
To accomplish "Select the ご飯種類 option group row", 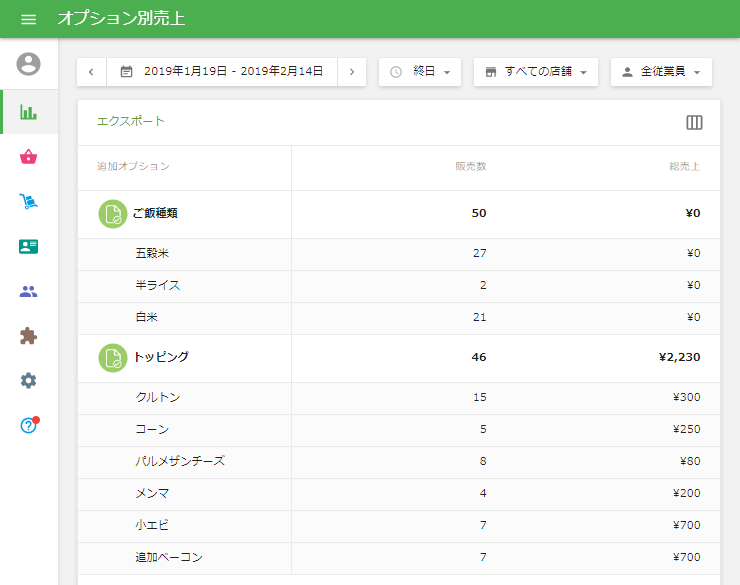I will [x=155, y=214].
